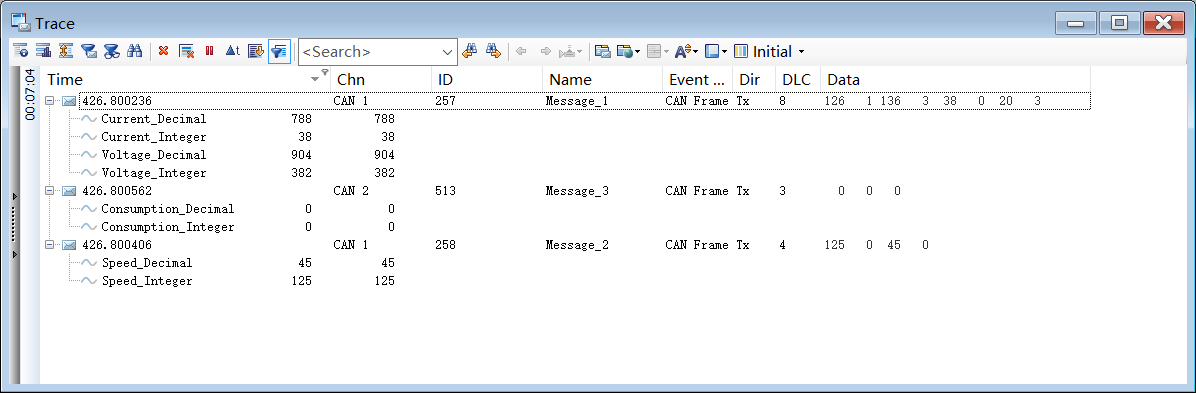
Task: Click the Chn column header
Action: tap(381, 79)
